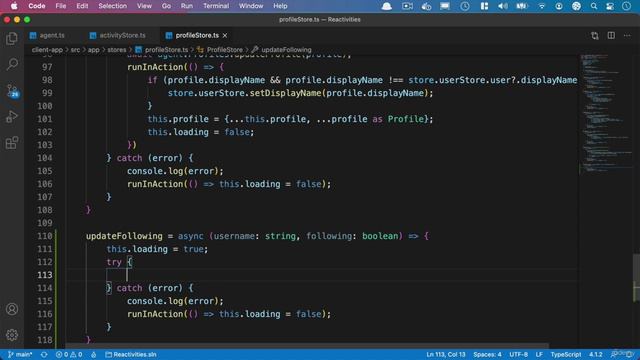This screenshot has width=640, height=360.
Task: Open the Run and Debug view
Action: tap(12, 117)
